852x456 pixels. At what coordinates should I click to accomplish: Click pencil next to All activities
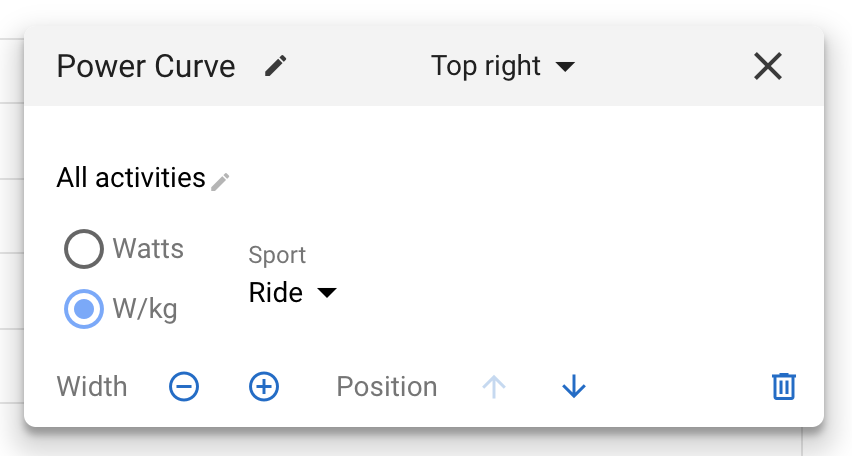point(221,181)
